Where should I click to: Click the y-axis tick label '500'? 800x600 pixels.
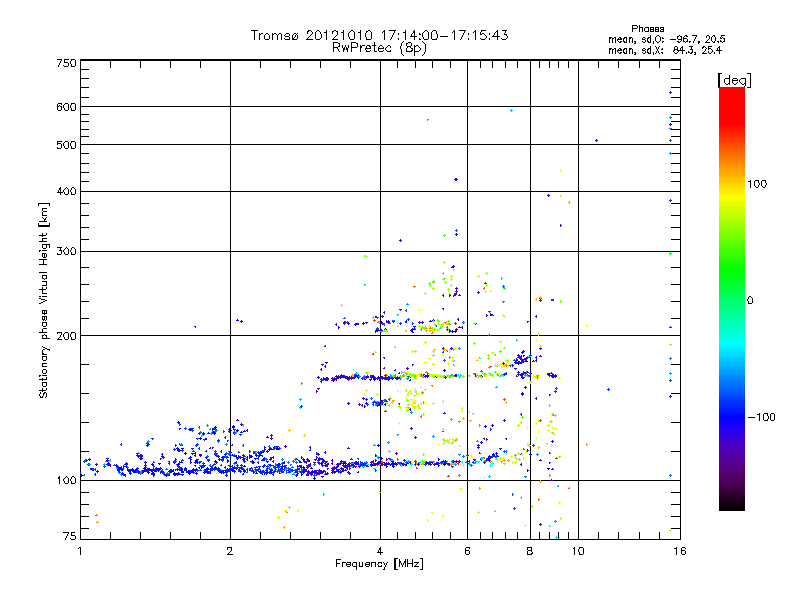pos(66,145)
